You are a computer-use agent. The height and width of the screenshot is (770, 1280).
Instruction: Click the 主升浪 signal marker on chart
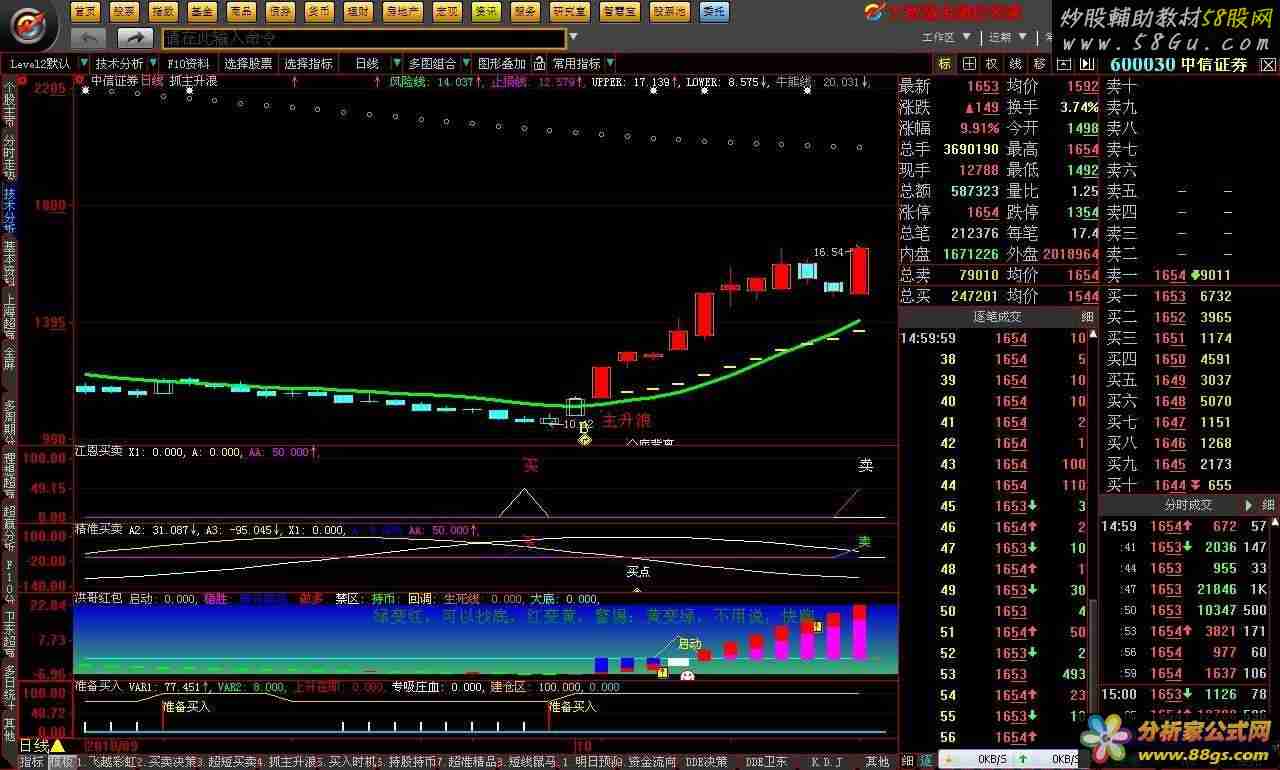click(626, 422)
